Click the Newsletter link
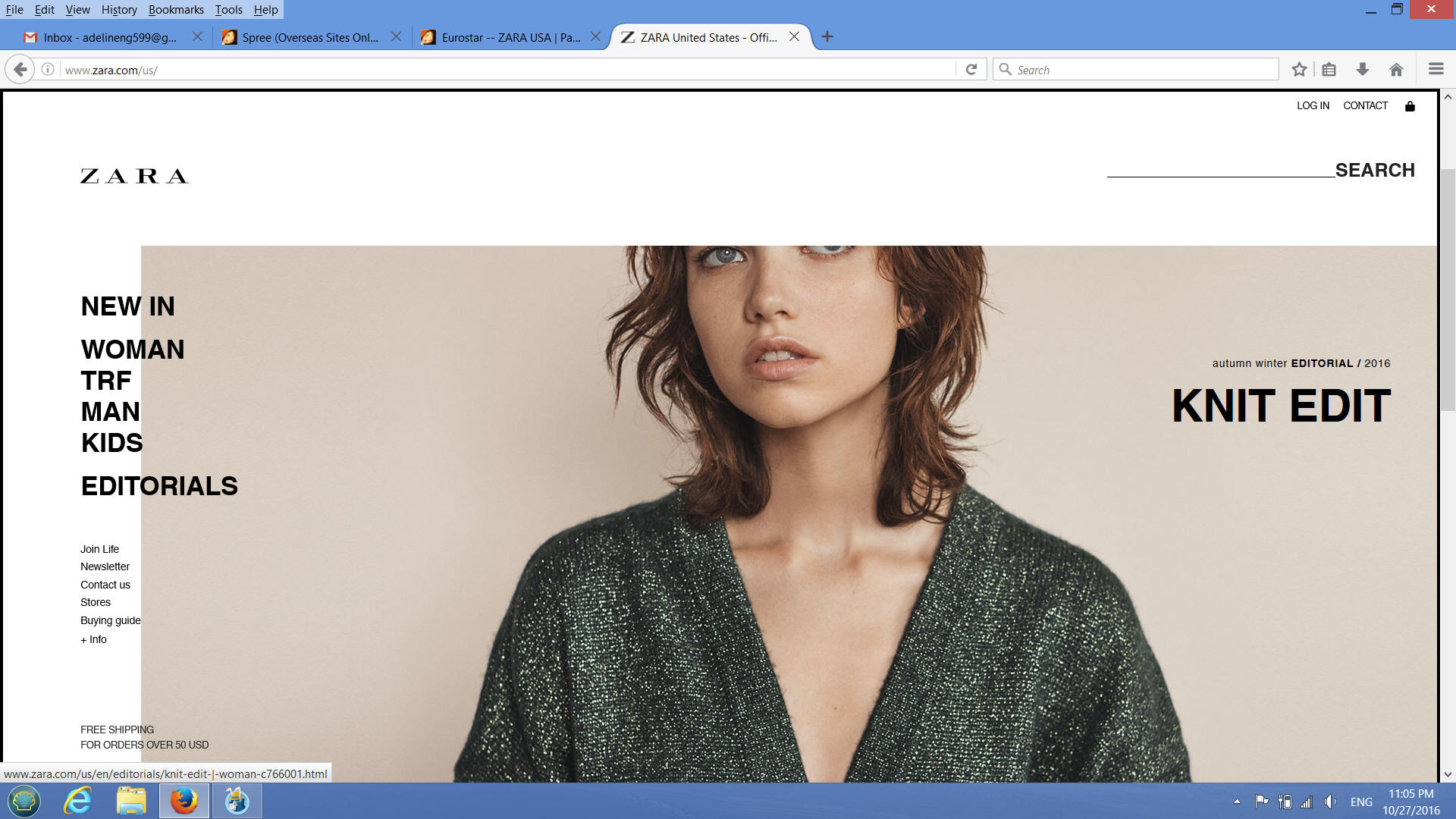 (105, 566)
